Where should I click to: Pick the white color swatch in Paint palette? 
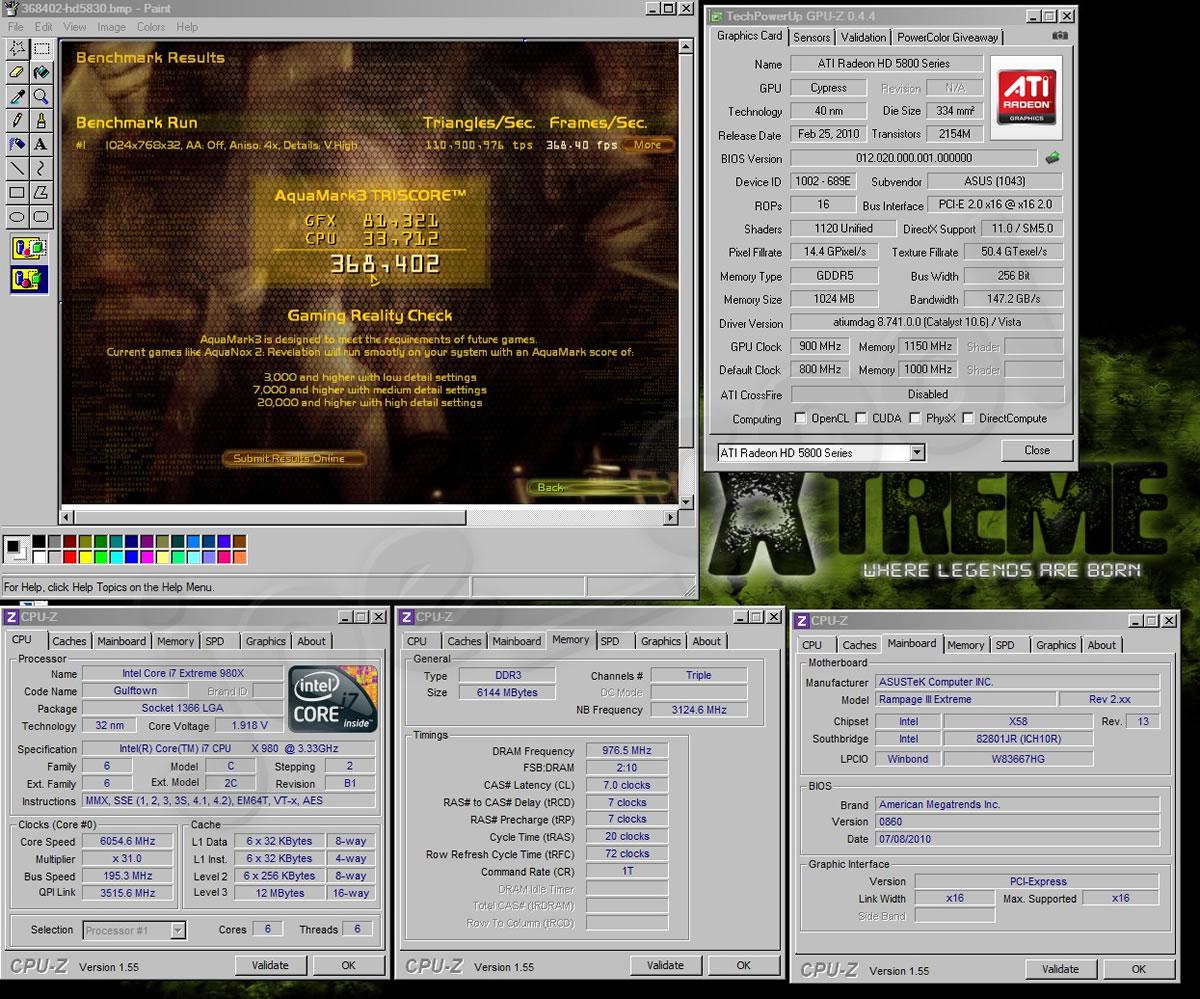pyautogui.click(x=38, y=556)
